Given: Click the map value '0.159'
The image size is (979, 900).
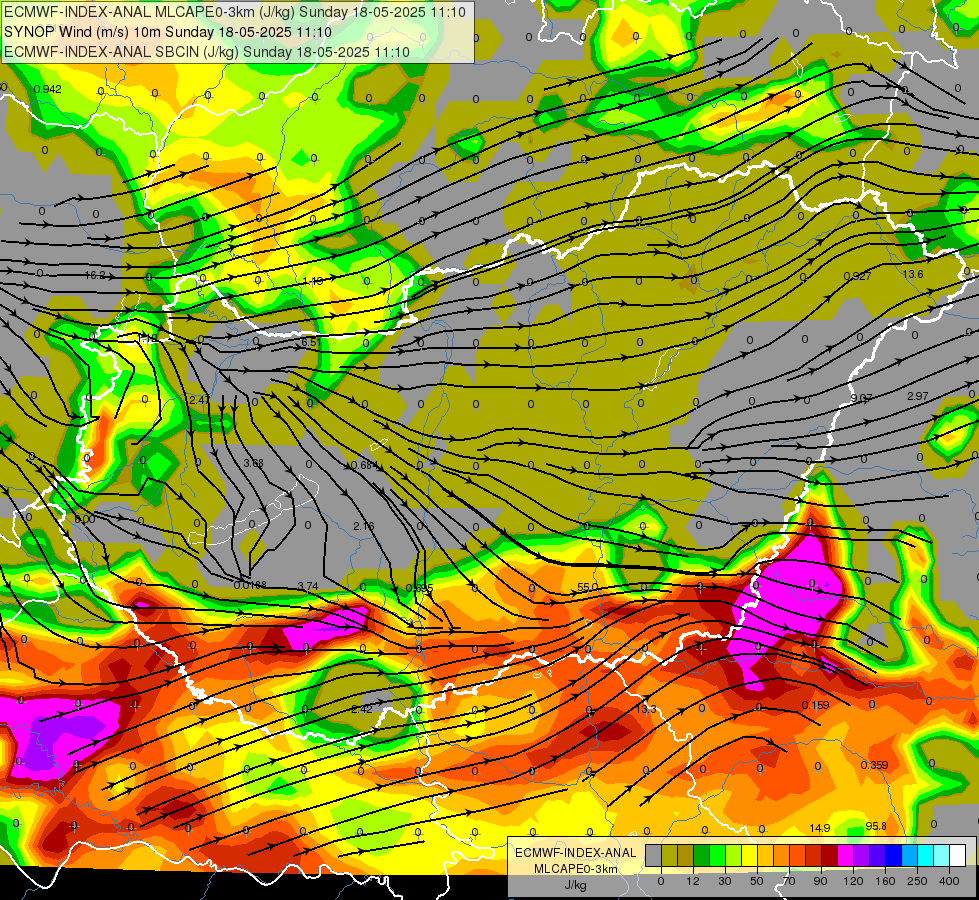Looking at the screenshot, I should 815,705.
